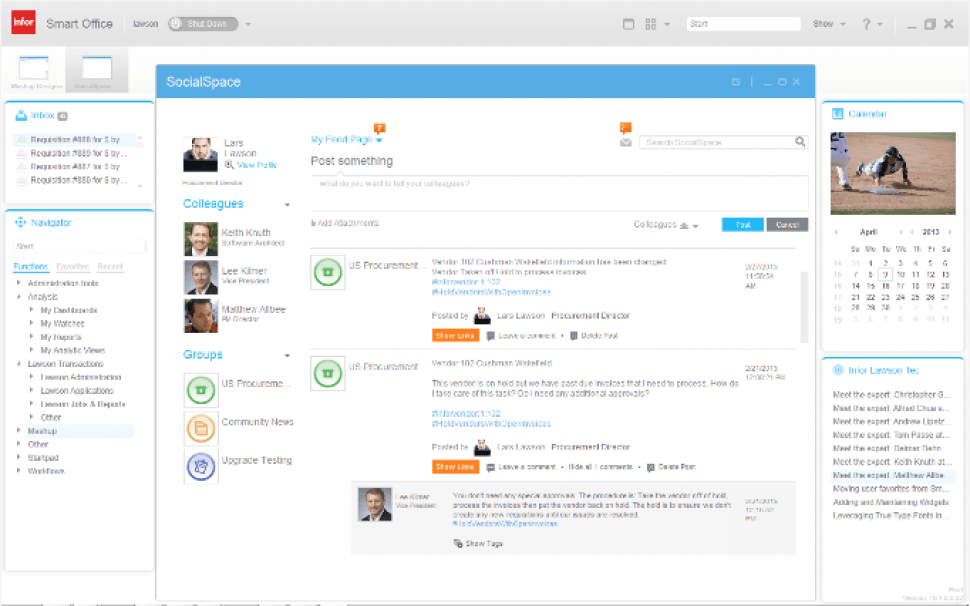This screenshot has width=970, height=606.
Task: Expand Colleagues section dropdown arrow
Action: click(x=287, y=205)
